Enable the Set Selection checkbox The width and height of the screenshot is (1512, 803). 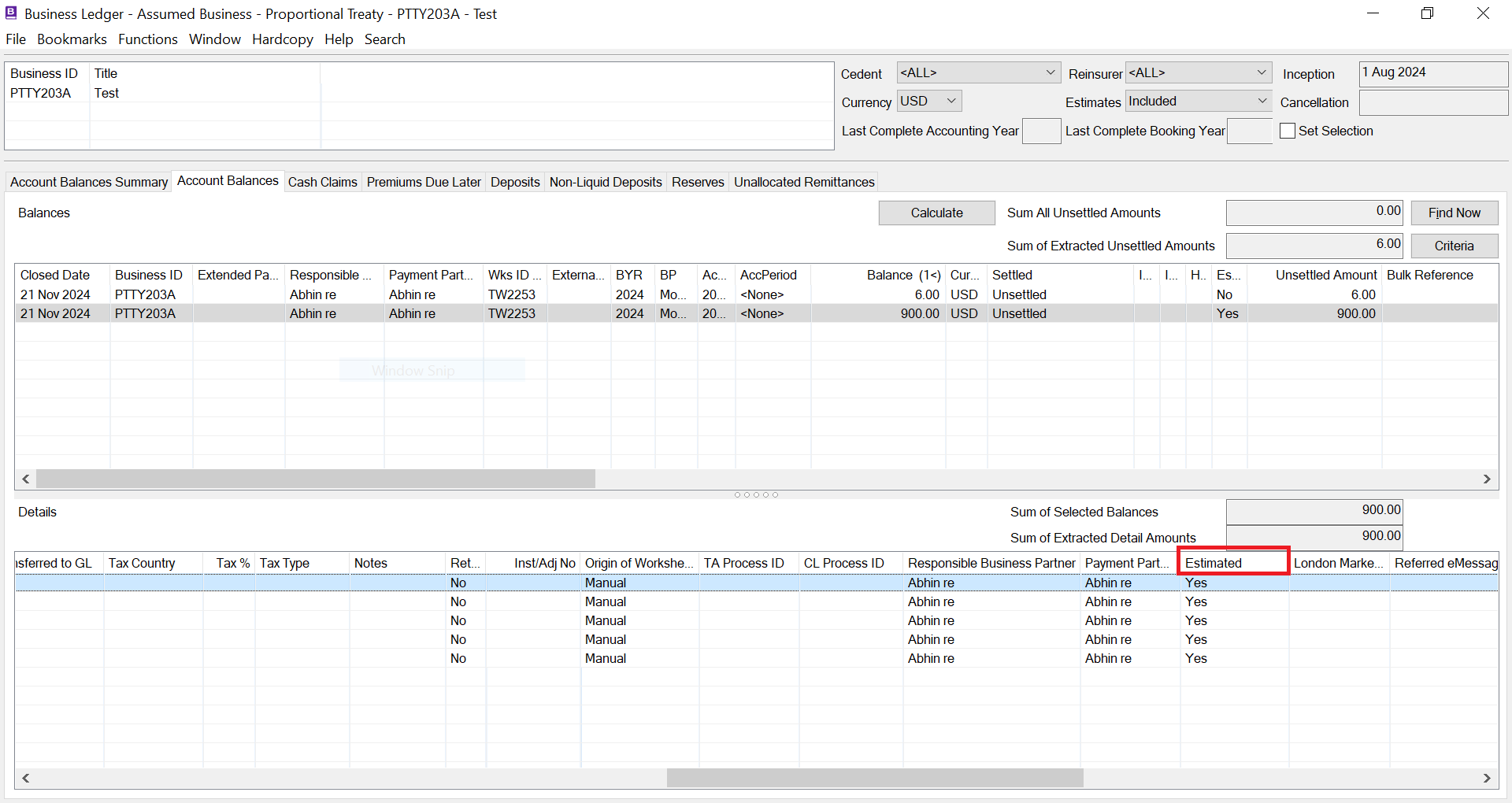(x=1288, y=131)
